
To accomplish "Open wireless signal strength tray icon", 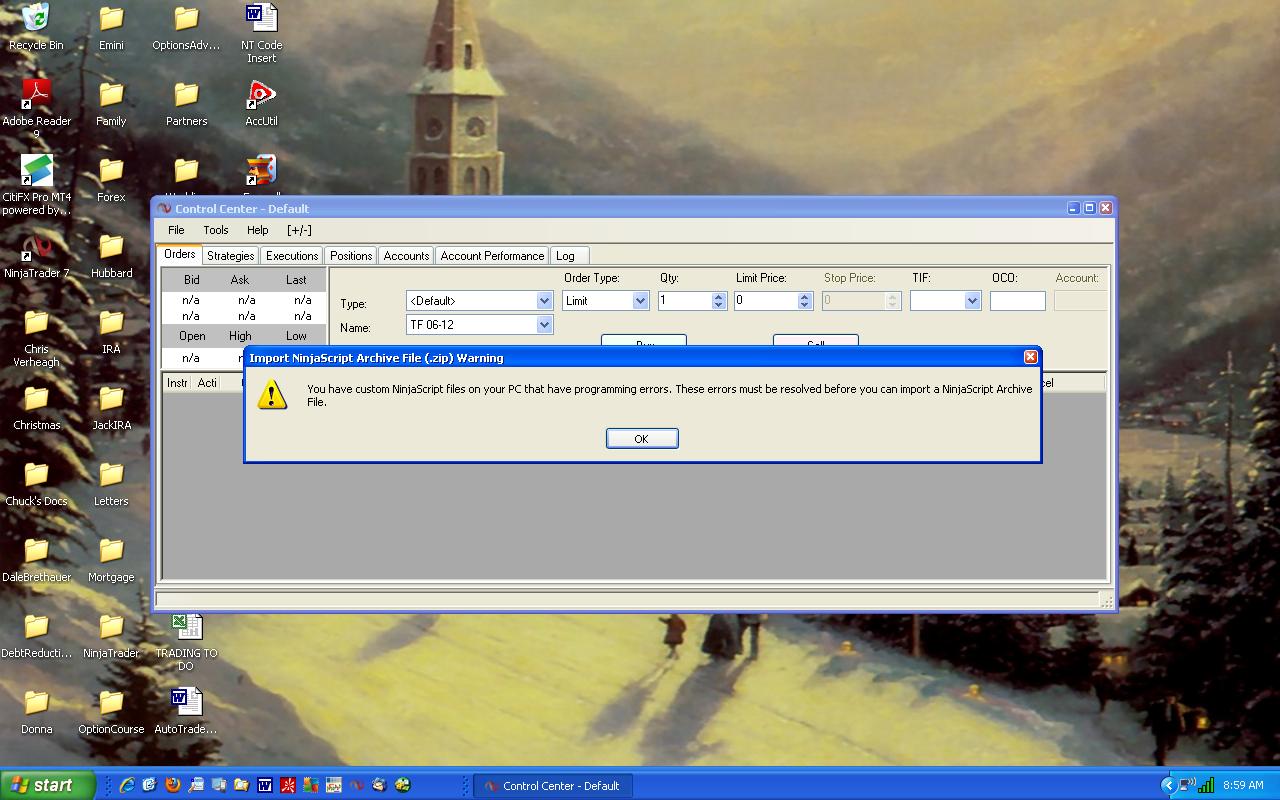I will click(1207, 785).
